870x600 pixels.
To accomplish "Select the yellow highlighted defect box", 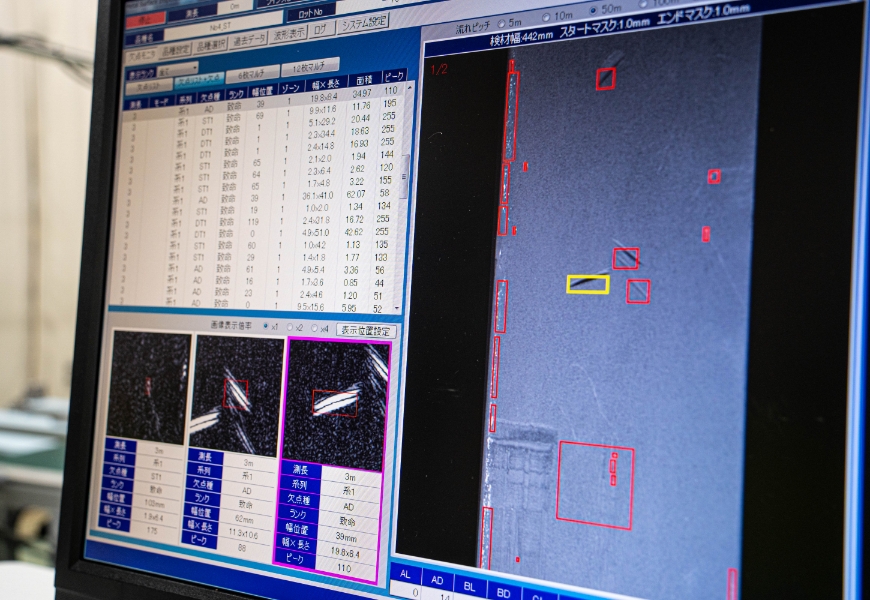I will tap(588, 284).
